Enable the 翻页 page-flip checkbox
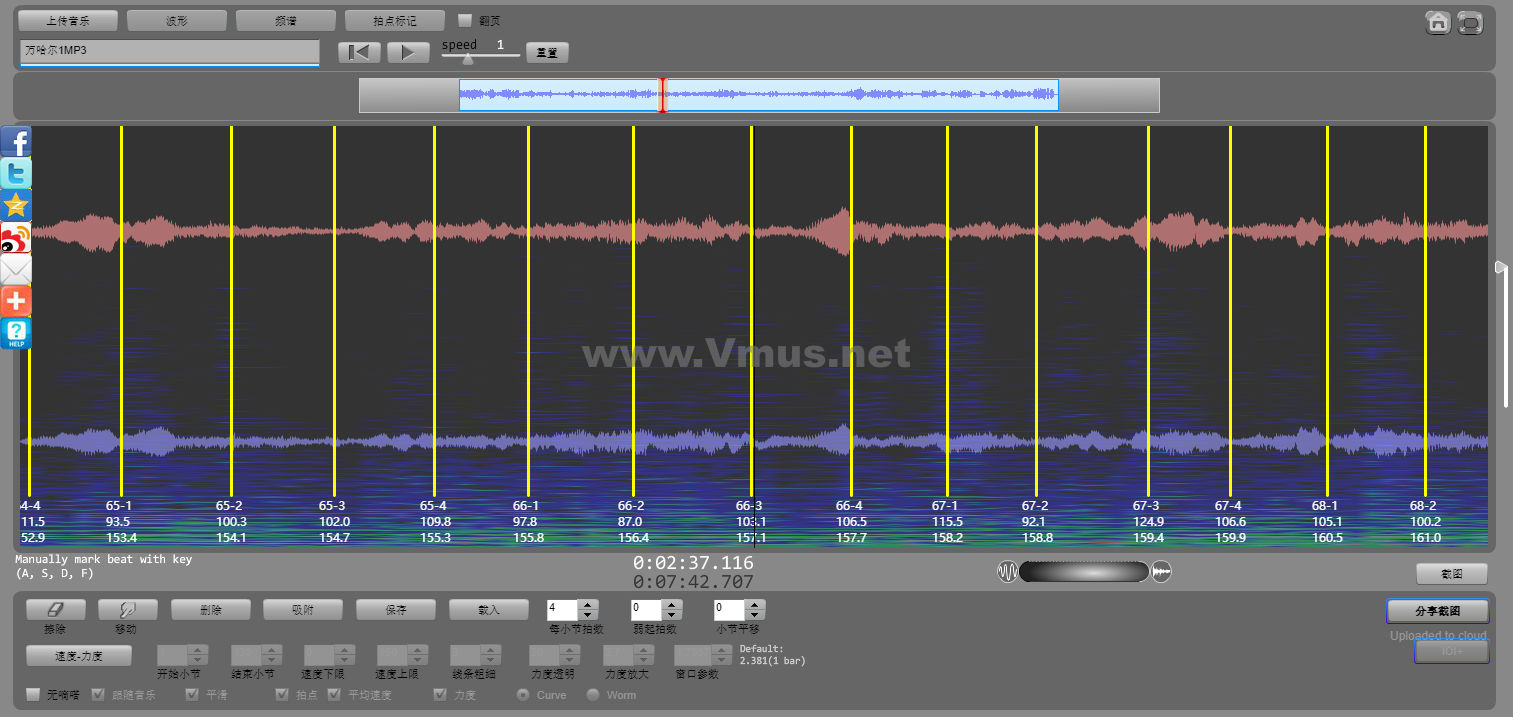 pyautogui.click(x=465, y=20)
